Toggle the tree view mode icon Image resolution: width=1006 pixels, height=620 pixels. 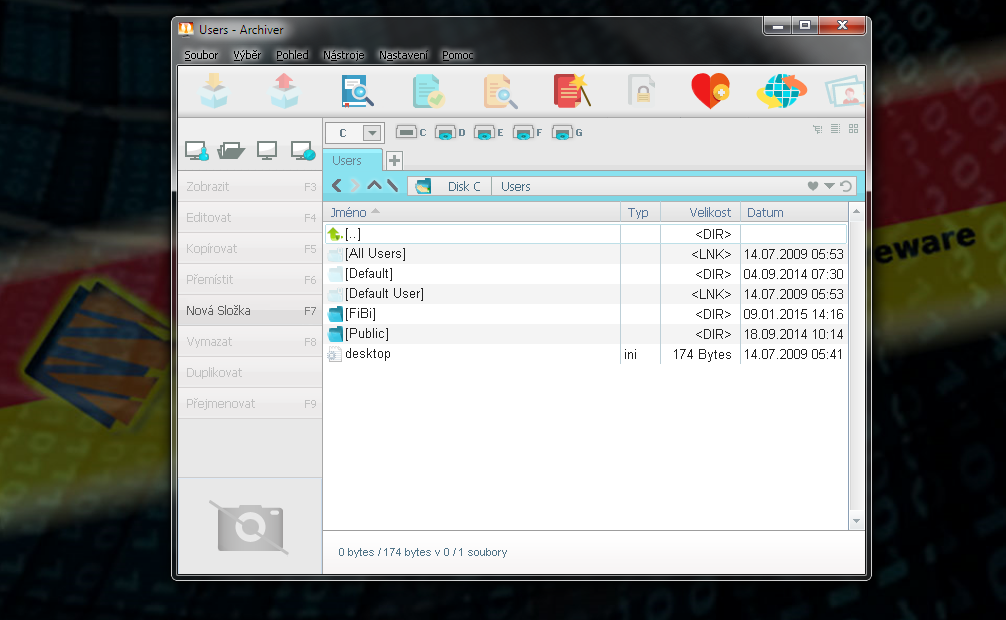(817, 129)
